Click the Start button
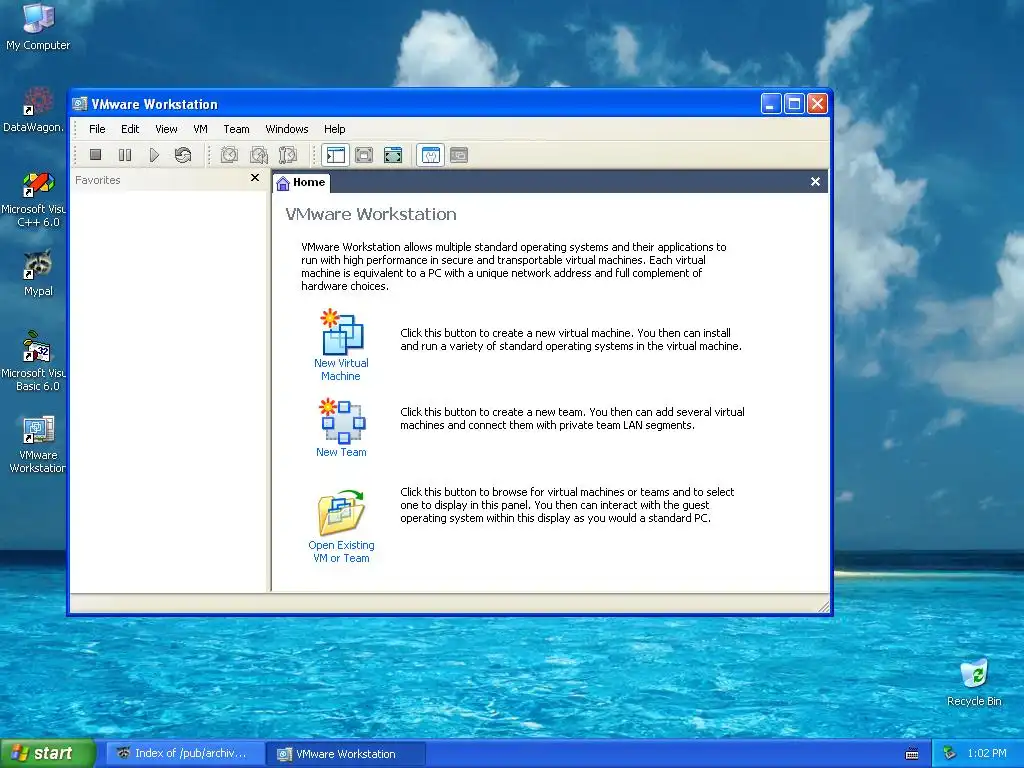1024x768 pixels. tap(48, 753)
